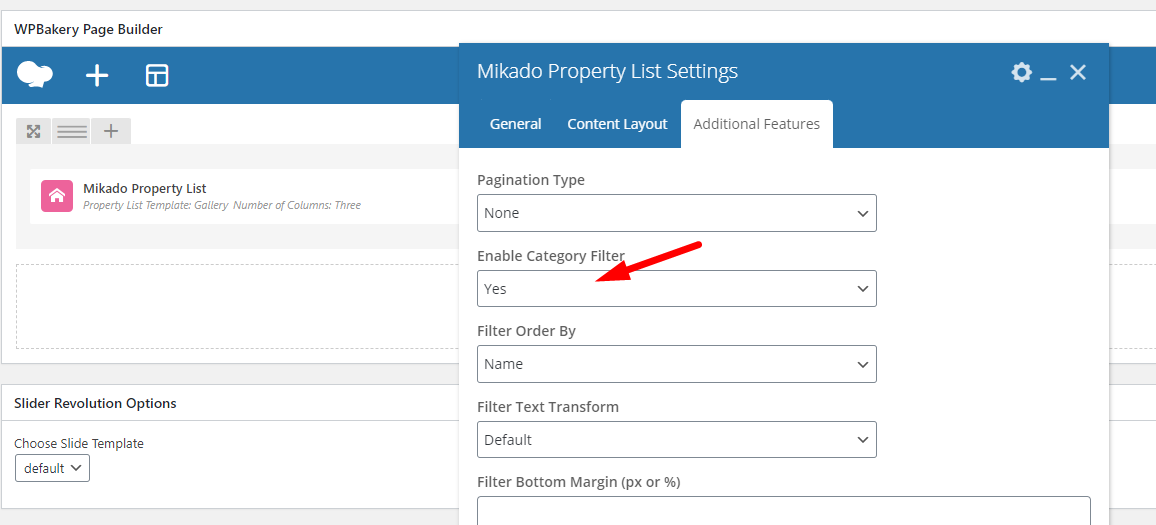The height and width of the screenshot is (525, 1156).
Task: Click the Mikado Property List Settings title bar
Action: [x=607, y=72]
